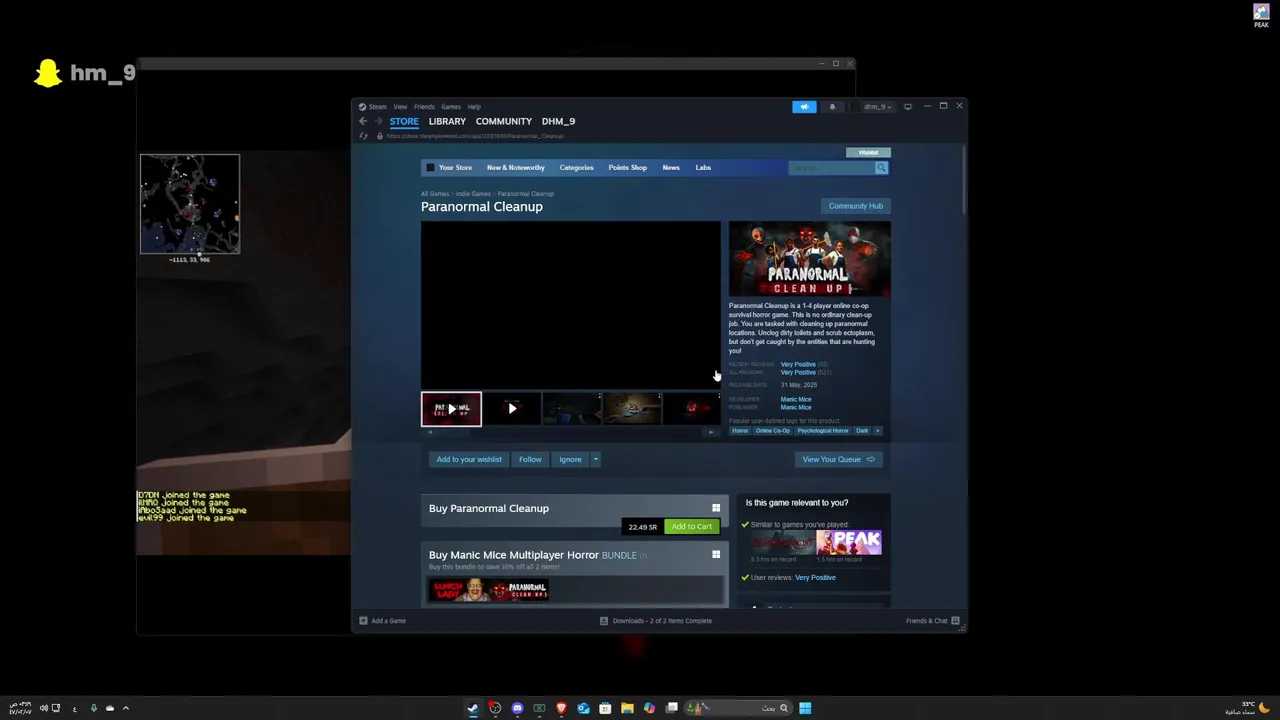1280x720 pixels.
Task: Click the Steam icon in the taskbar
Action: 473,708
